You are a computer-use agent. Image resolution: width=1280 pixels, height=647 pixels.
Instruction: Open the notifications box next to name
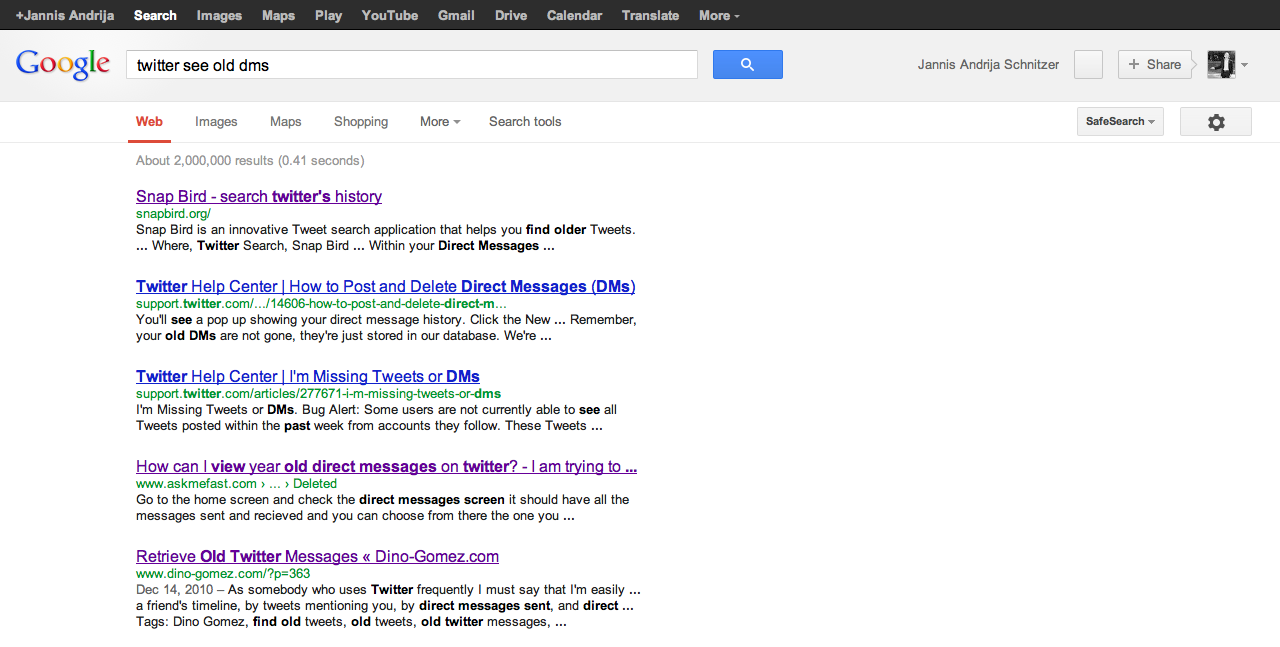(x=1088, y=64)
